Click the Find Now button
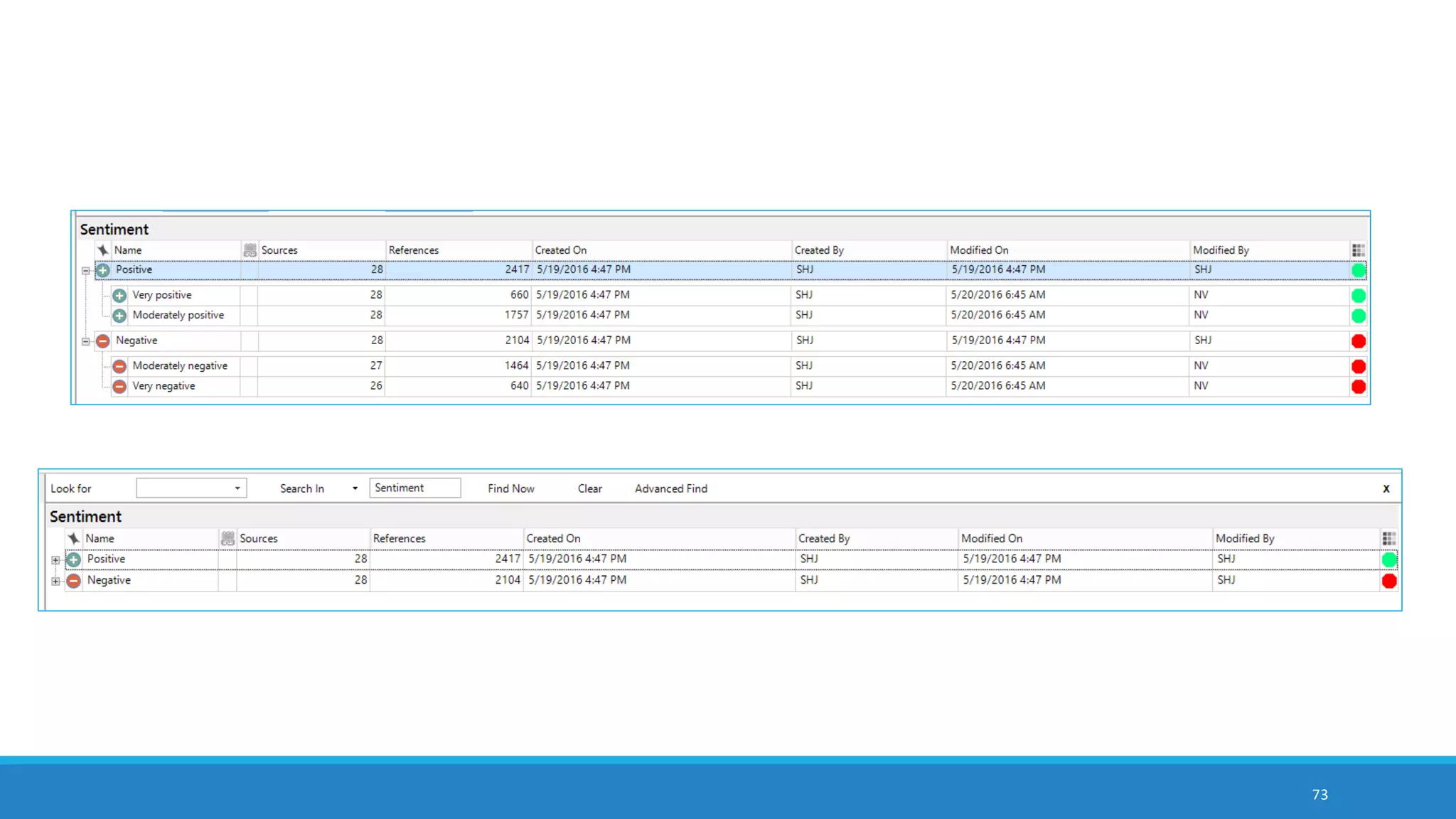The height and width of the screenshot is (819, 1456). [x=510, y=488]
